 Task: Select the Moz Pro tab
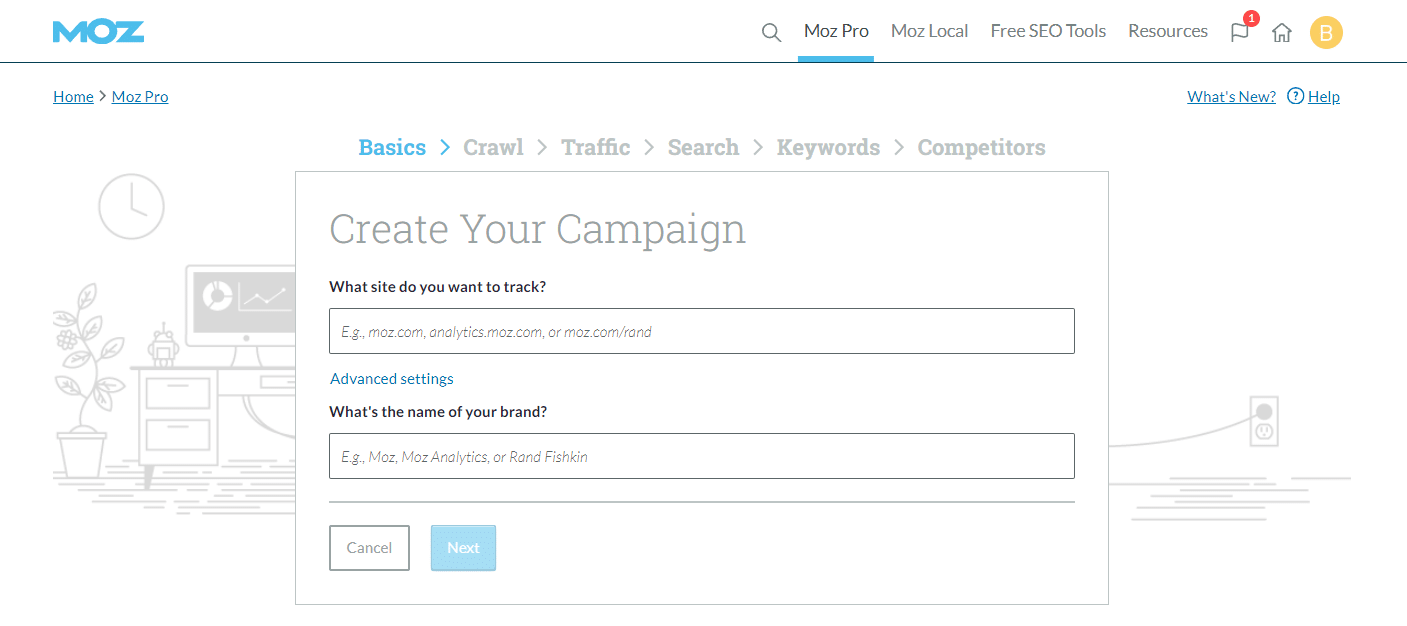(x=836, y=31)
